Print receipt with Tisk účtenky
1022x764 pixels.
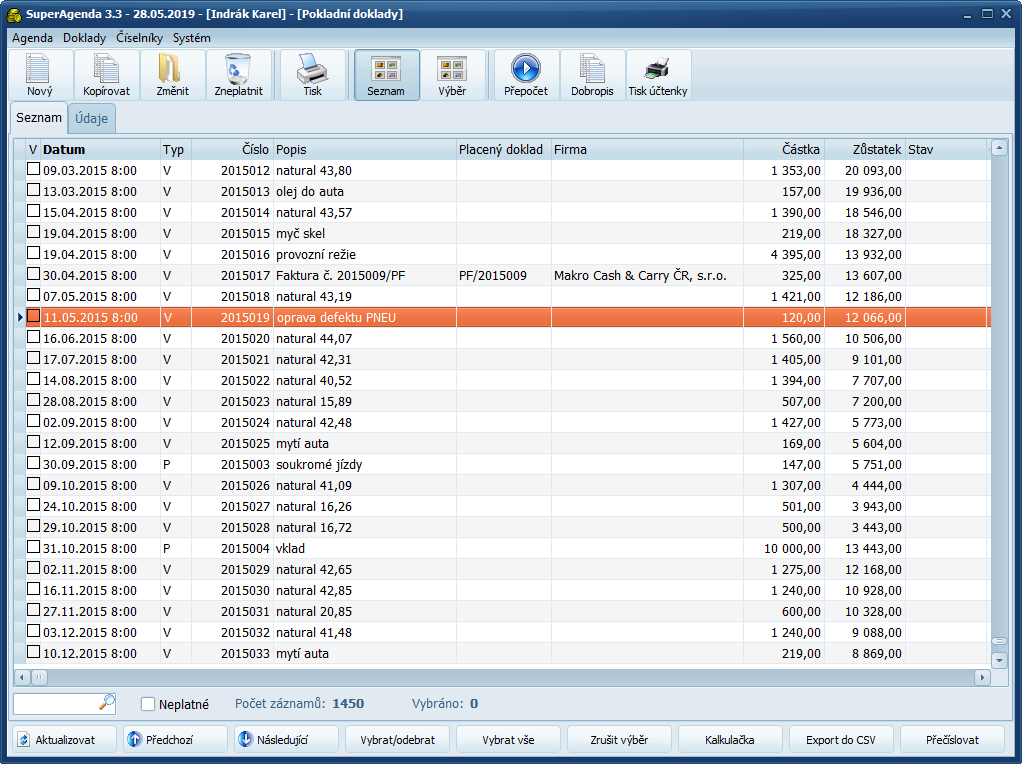point(658,75)
